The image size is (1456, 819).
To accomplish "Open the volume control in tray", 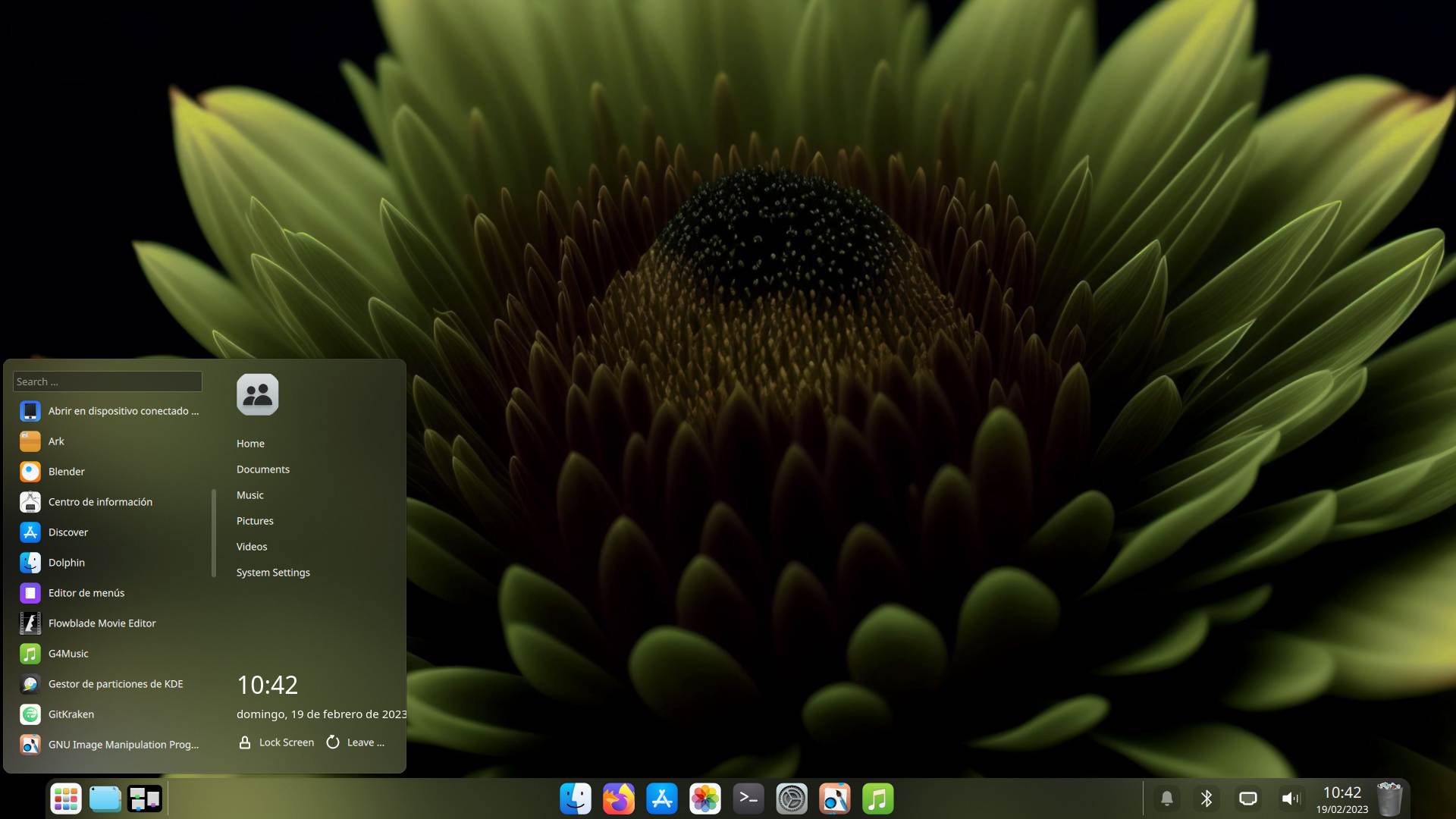I will point(1290,799).
